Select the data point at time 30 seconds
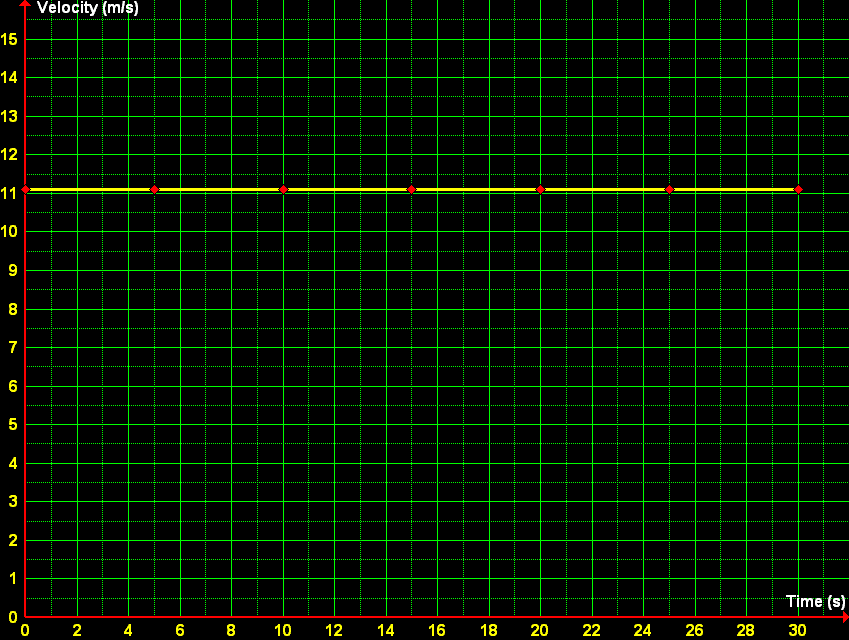Screen dimensions: 849x640 click(x=797, y=188)
